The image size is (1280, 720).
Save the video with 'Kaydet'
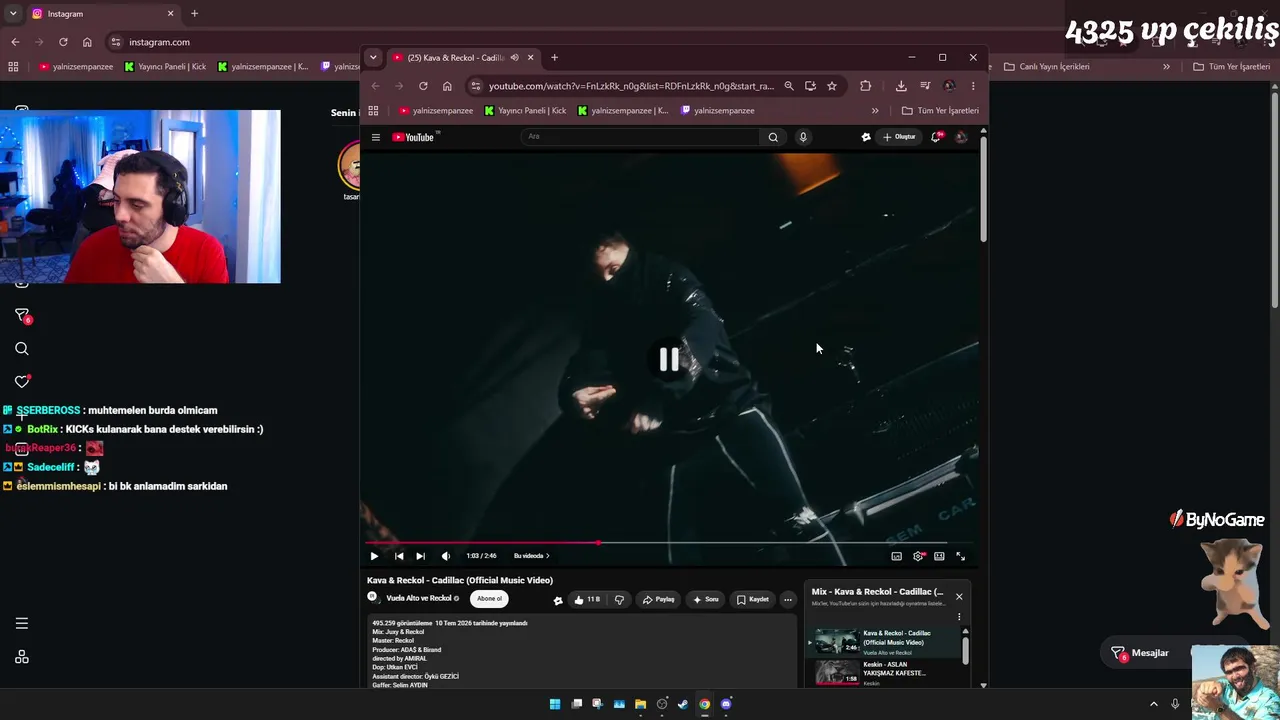coord(753,600)
